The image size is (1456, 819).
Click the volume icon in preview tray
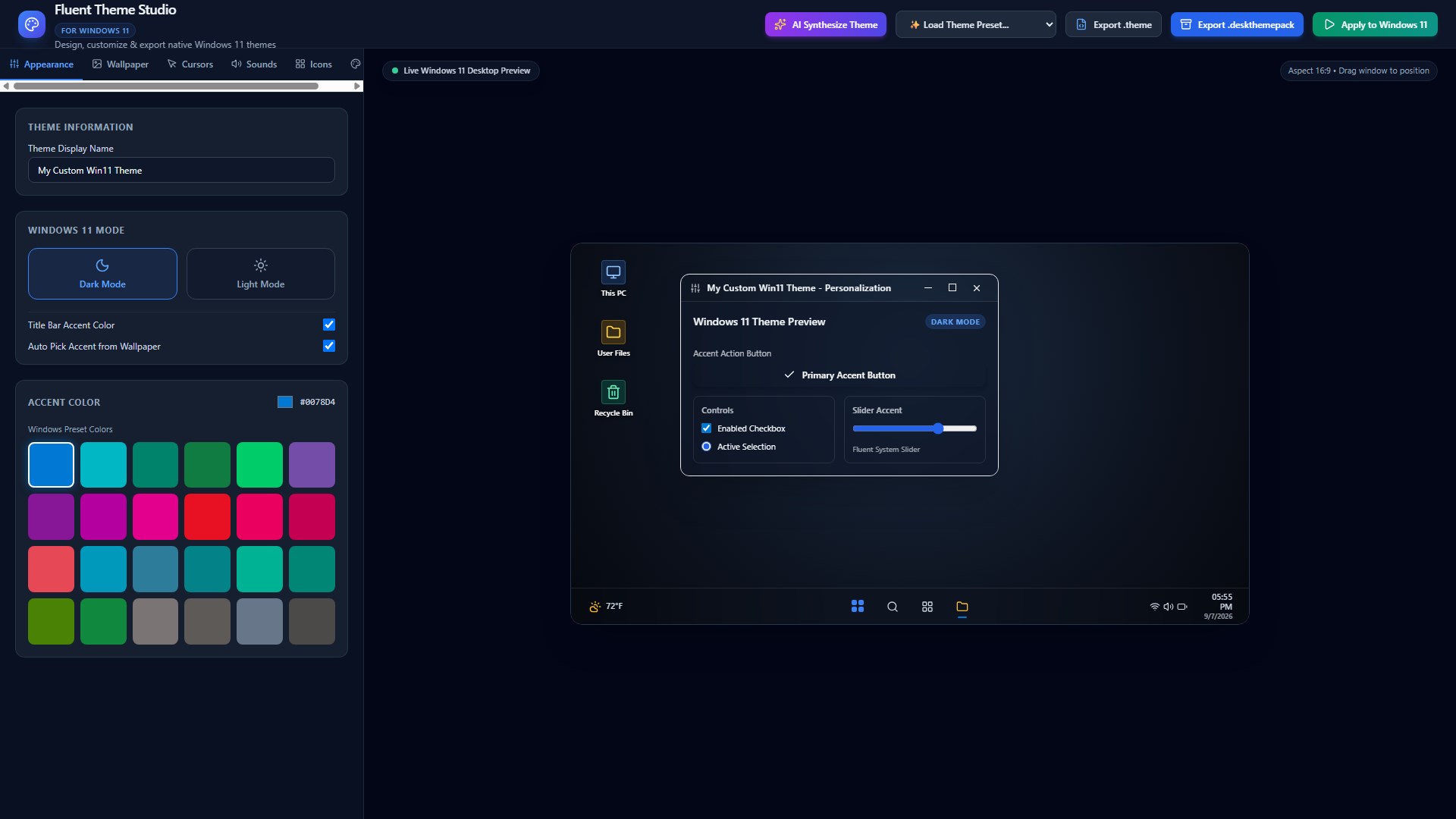1169,607
